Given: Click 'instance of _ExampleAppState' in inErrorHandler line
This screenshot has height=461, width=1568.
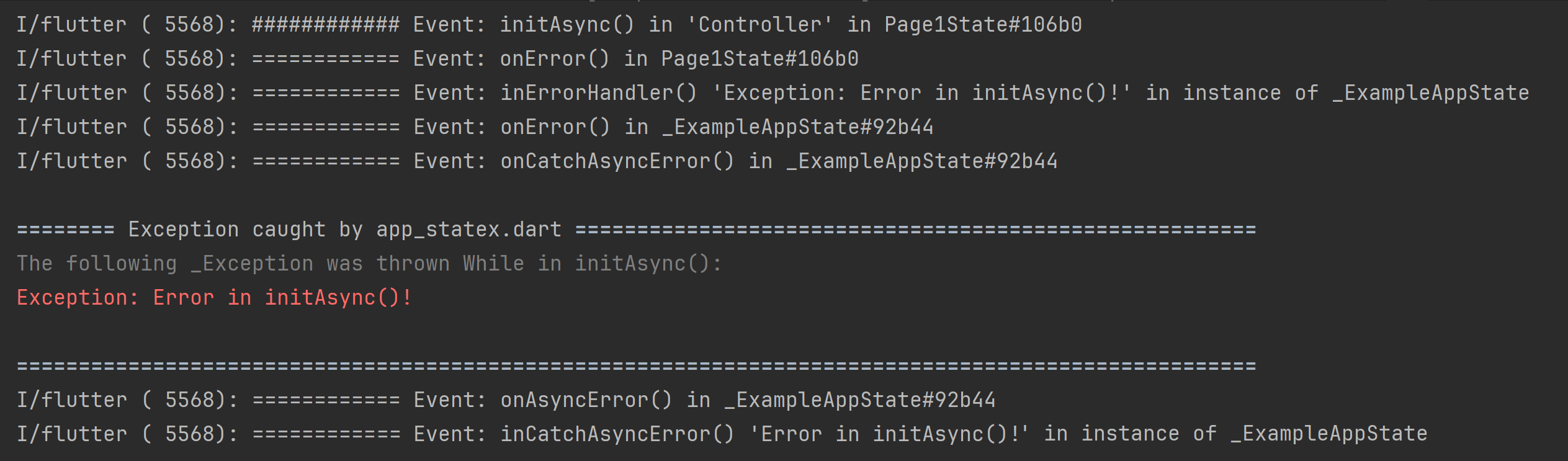Looking at the screenshot, I should click(x=1356, y=93).
